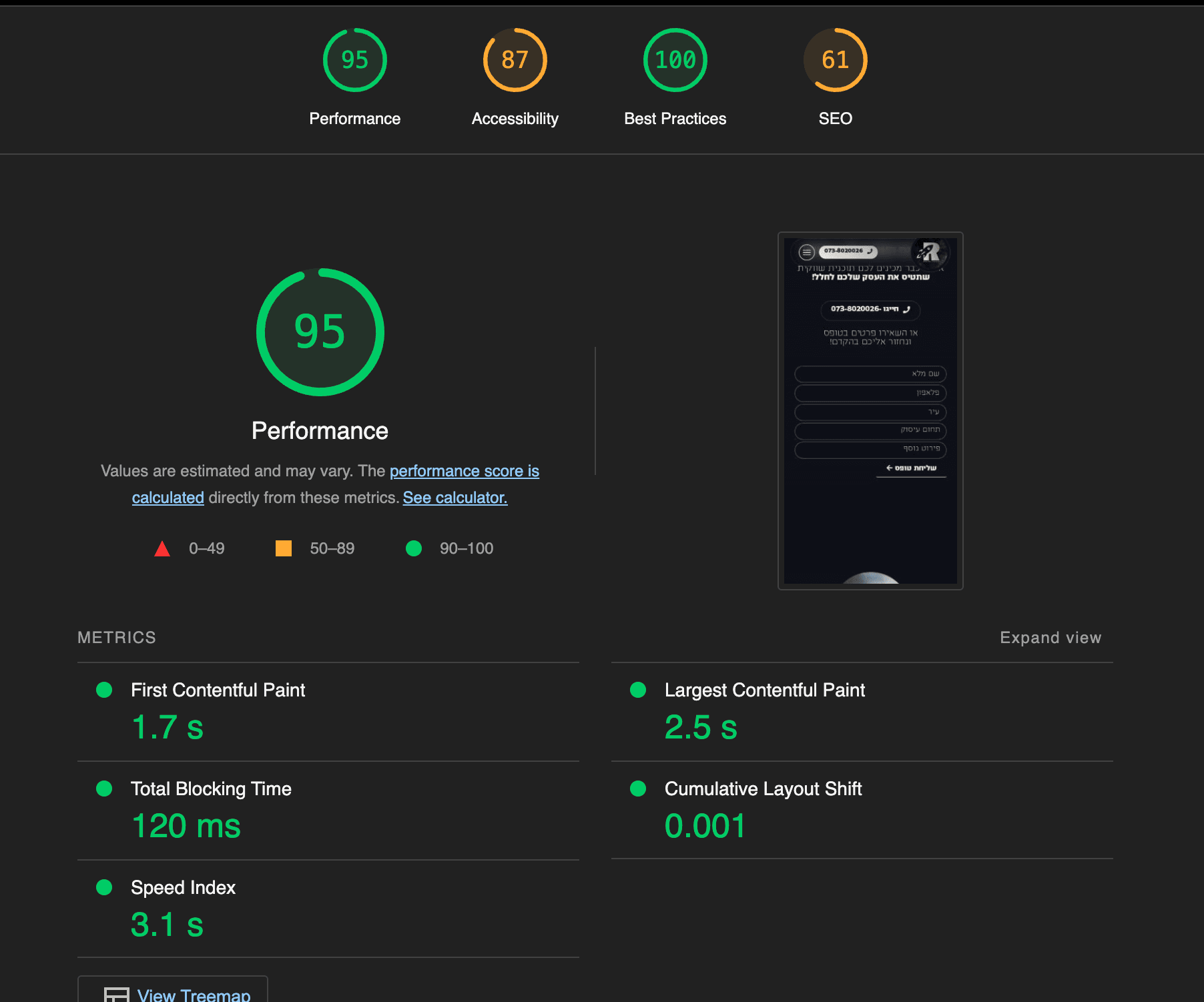1204x1002 pixels.
Task: Click the red triangle in the 0–49 legend
Action: pos(162,548)
